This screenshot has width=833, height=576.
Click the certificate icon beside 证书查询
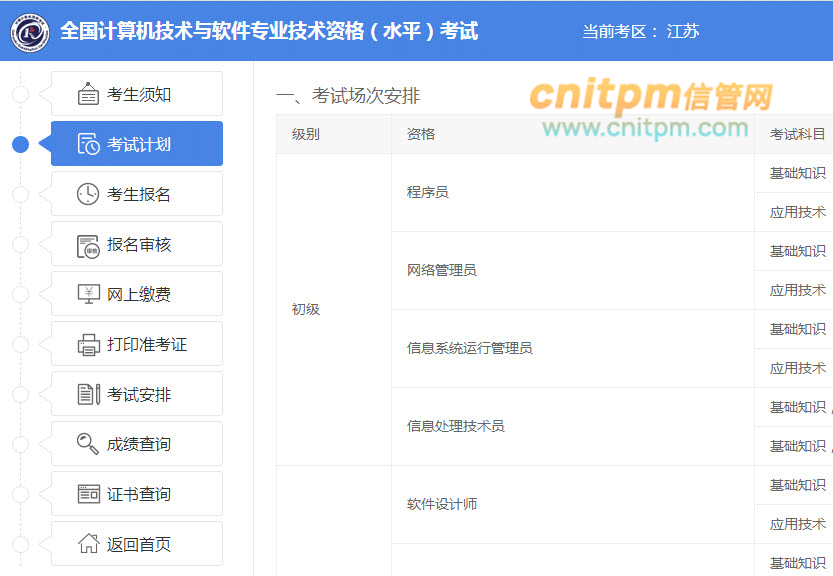(x=89, y=493)
